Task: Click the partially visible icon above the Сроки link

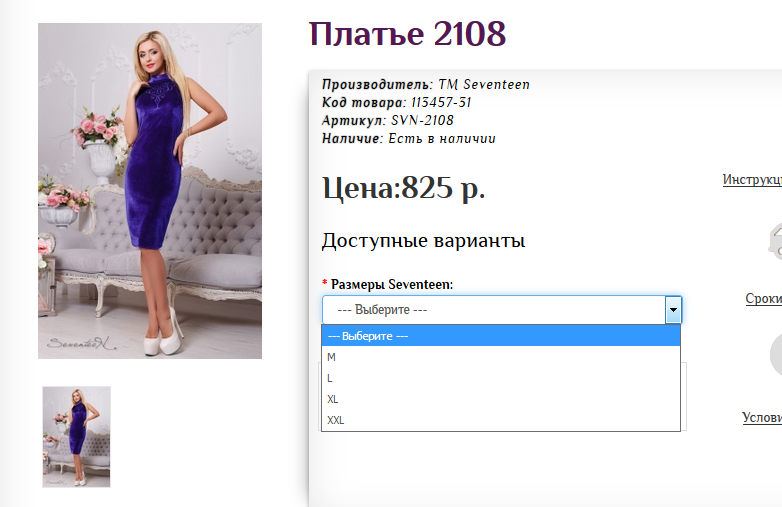Action: [773, 240]
